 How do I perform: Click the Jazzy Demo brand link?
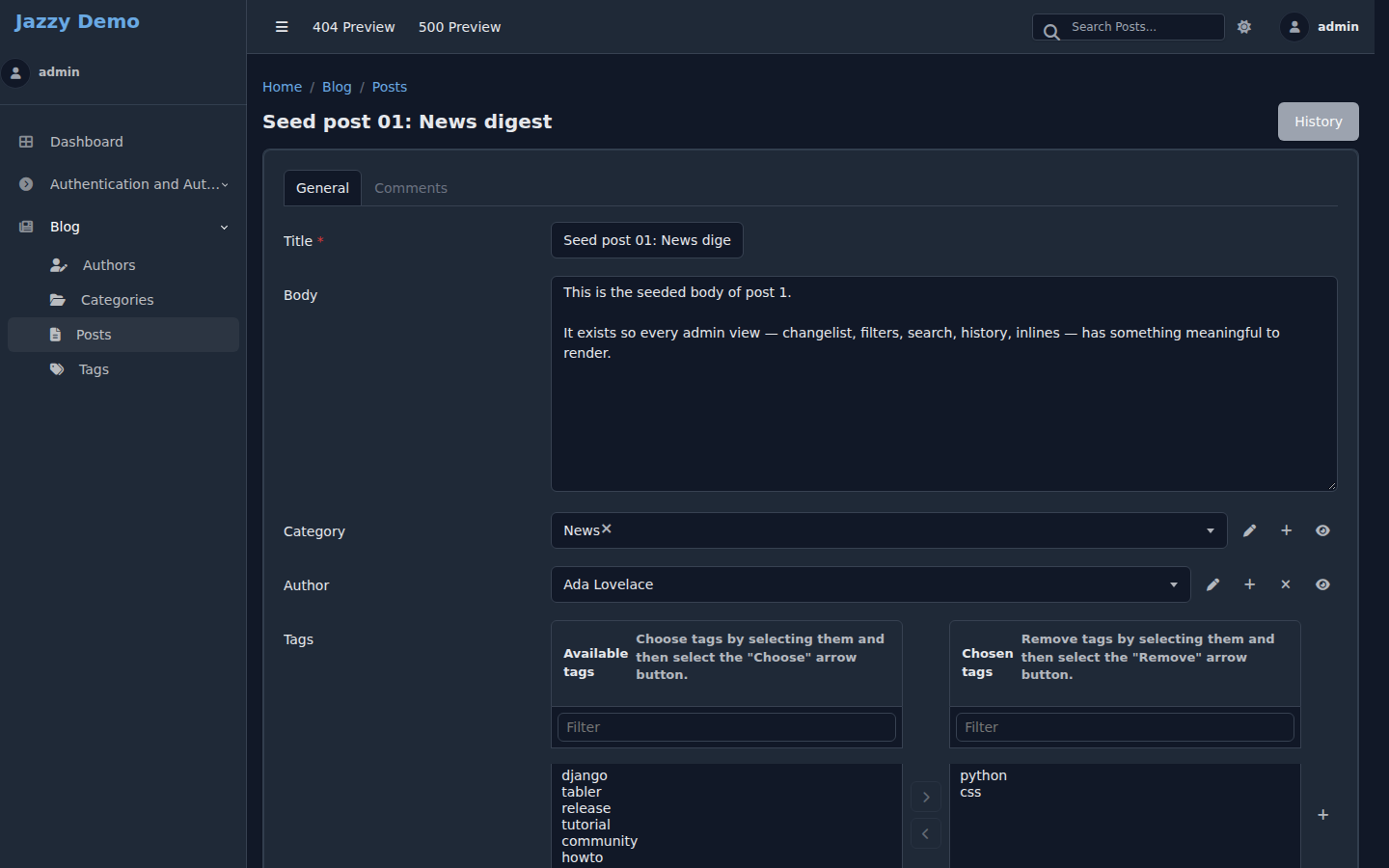76,21
